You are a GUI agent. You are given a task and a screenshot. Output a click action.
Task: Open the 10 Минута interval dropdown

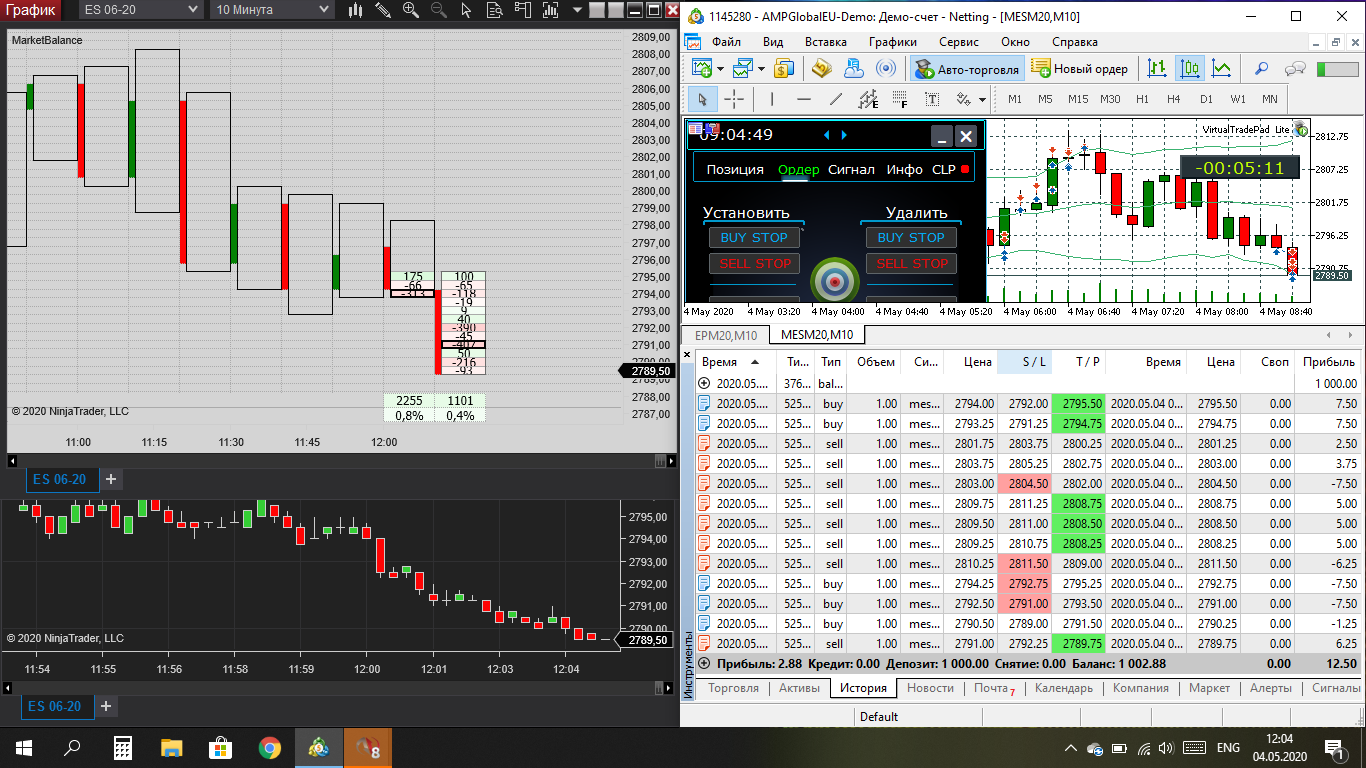click(x=272, y=10)
